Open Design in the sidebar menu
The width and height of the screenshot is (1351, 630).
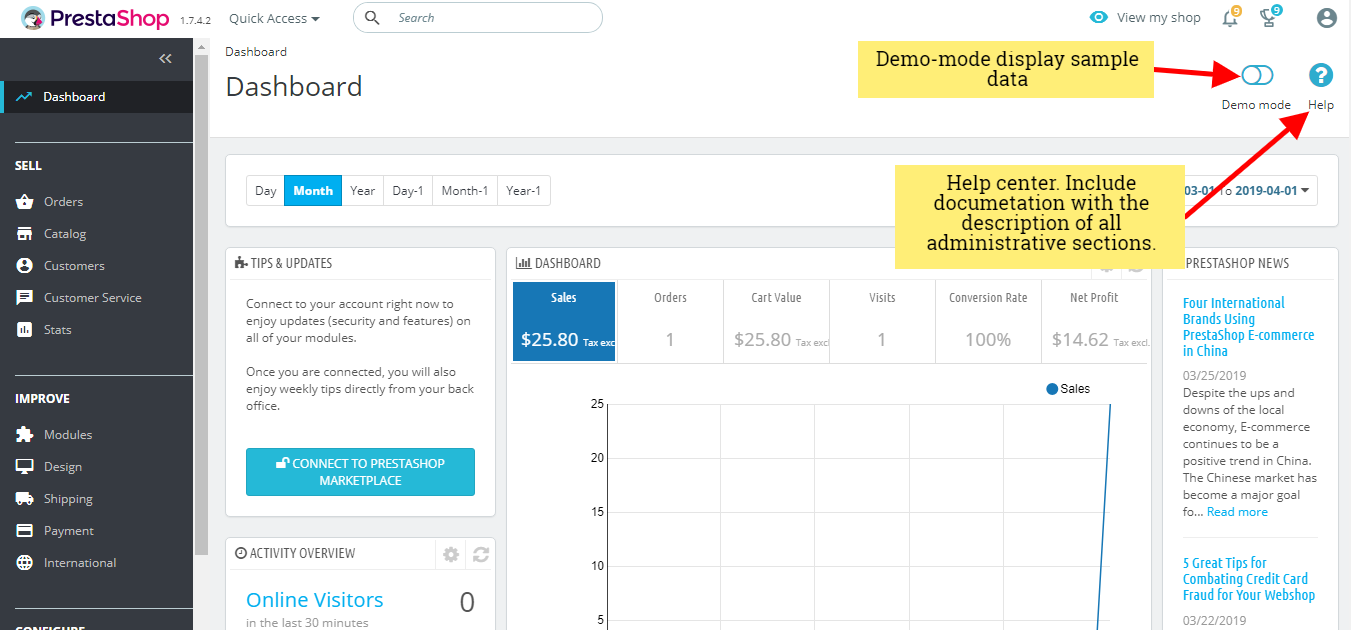[x=63, y=467]
